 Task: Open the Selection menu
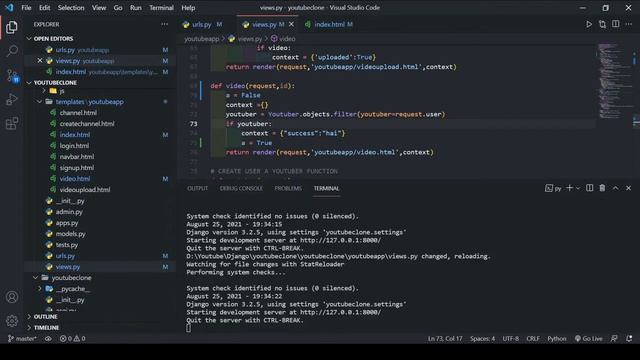click(x=71, y=8)
